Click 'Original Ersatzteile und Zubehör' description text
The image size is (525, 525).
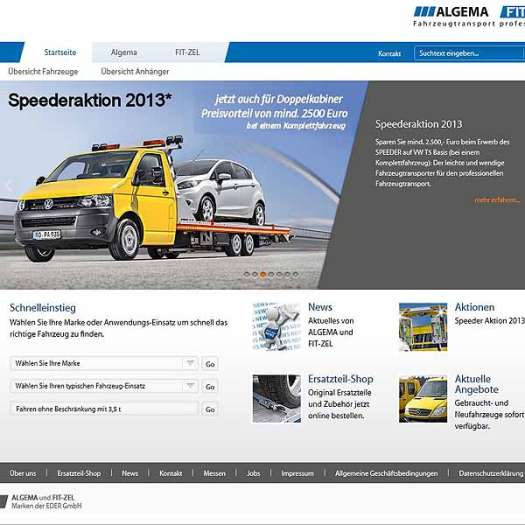[340, 404]
